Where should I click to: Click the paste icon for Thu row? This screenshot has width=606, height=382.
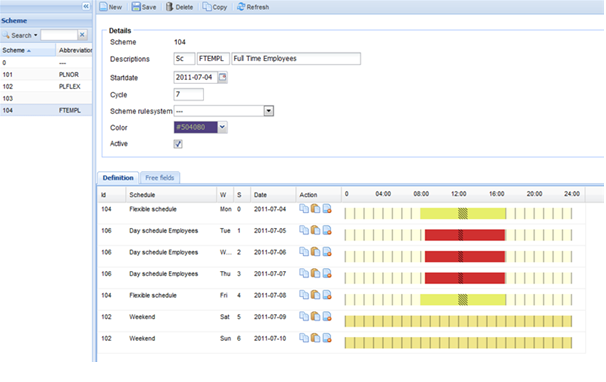pyautogui.click(x=315, y=273)
